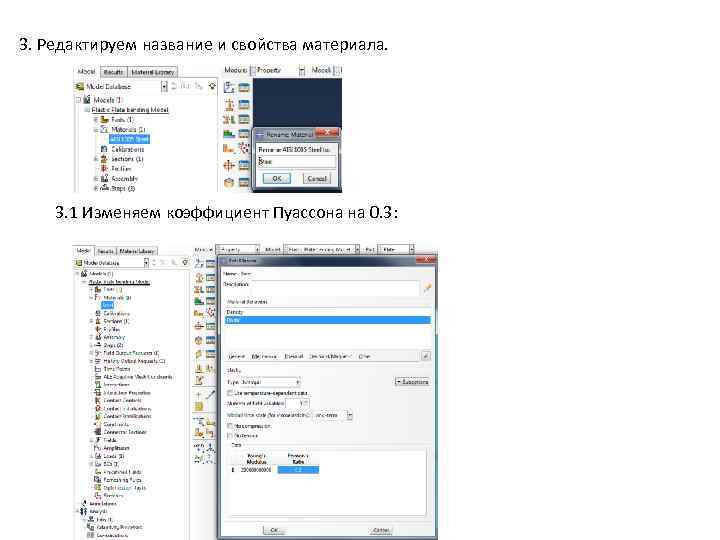Expand the Sections (1) node in the AISI 1005 Steel tree
This screenshot has width=720, height=540.
(96, 159)
